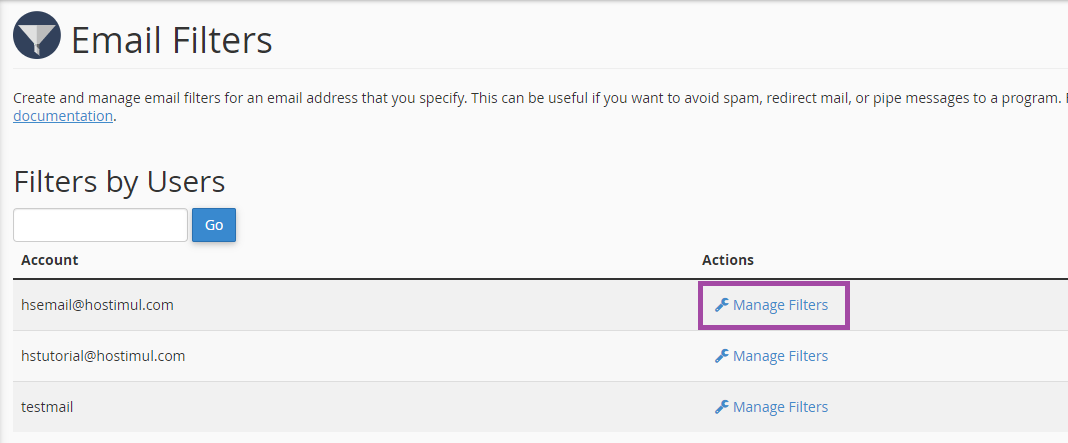Click empty space in the testmail row
The width and height of the screenshot is (1068, 443).
point(400,407)
